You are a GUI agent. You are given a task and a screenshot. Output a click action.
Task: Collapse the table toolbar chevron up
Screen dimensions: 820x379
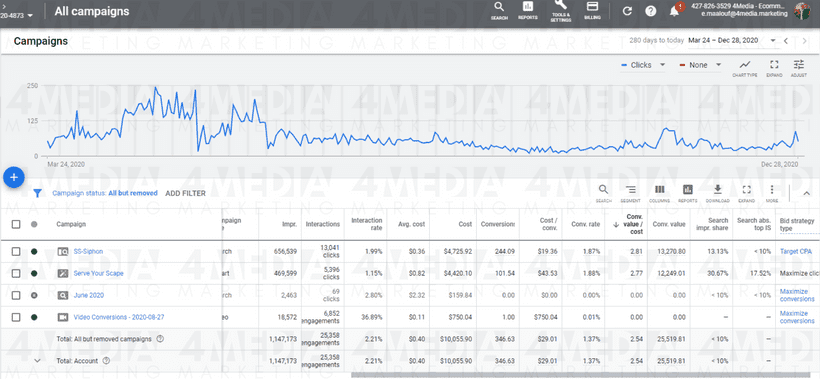(806, 193)
